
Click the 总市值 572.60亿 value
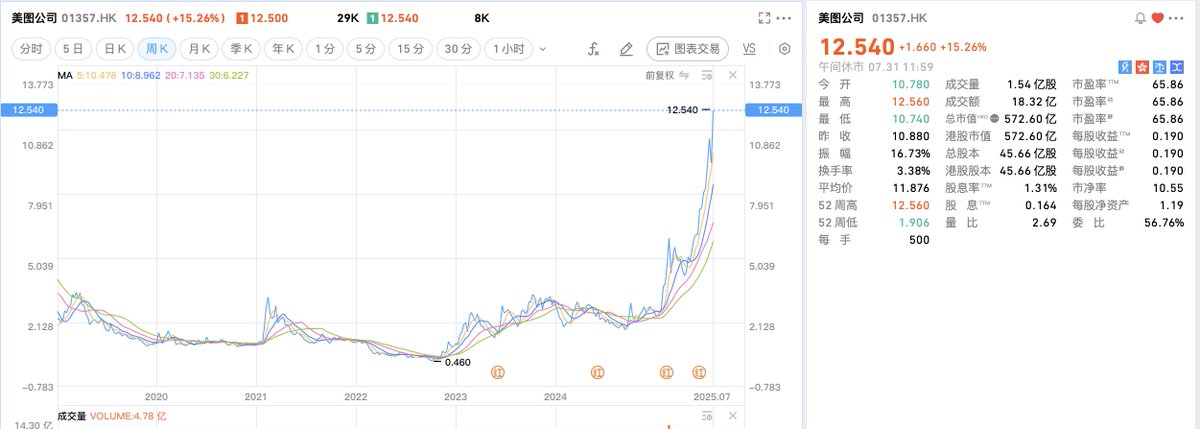tap(1031, 120)
